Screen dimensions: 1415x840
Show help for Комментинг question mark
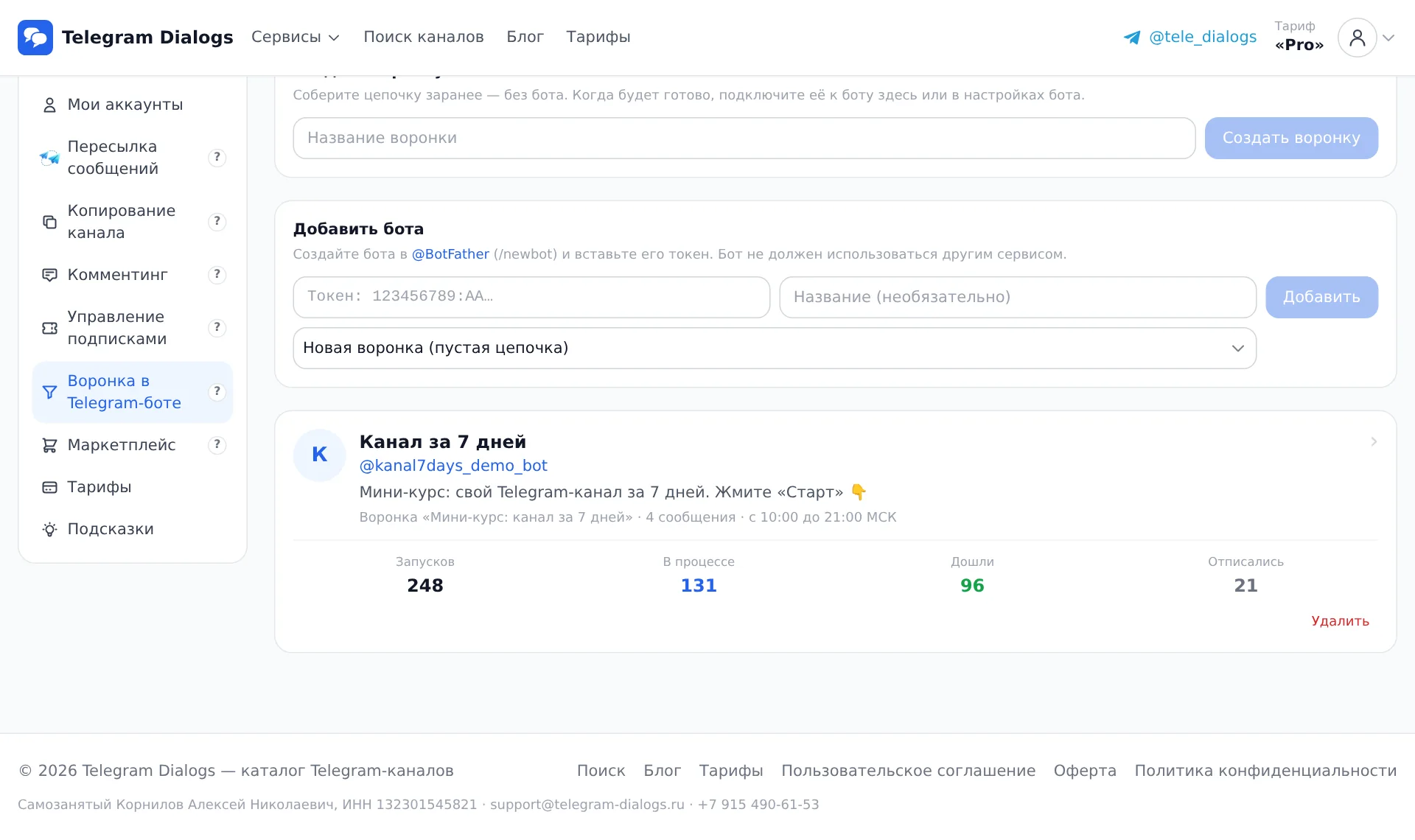pos(217,274)
